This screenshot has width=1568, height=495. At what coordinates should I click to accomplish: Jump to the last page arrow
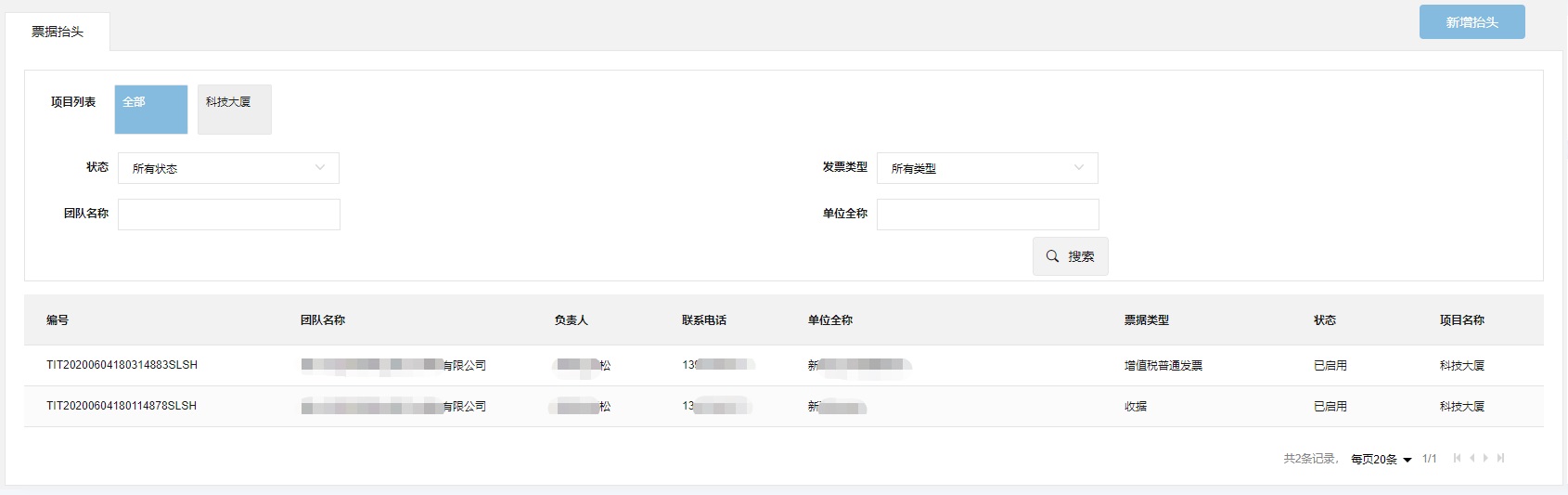point(1500,458)
